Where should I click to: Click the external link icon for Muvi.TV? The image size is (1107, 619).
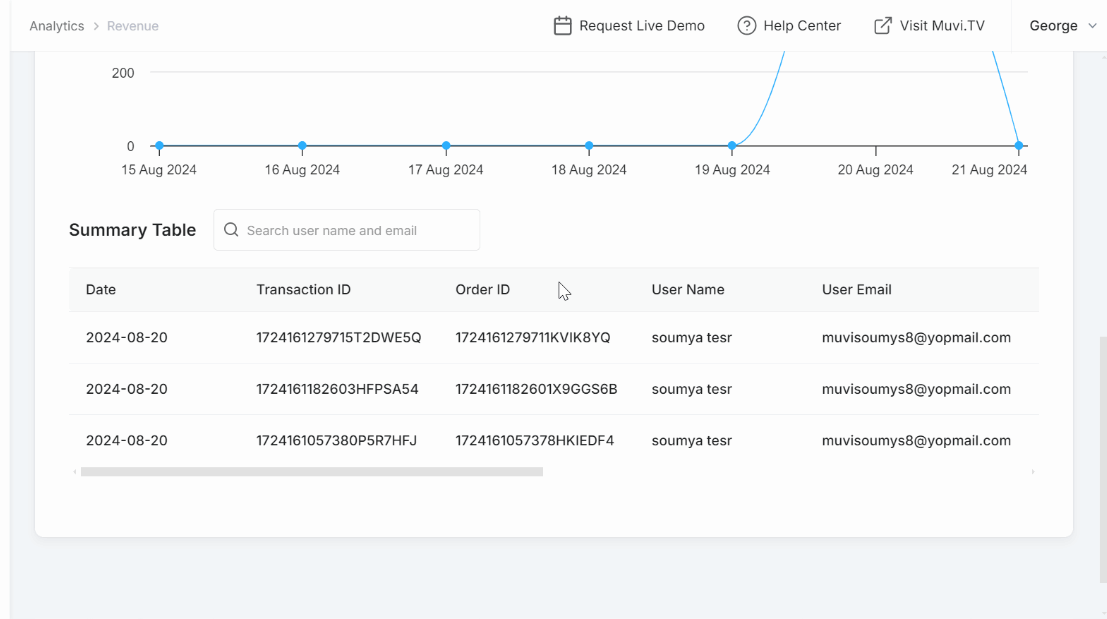[x=883, y=26]
